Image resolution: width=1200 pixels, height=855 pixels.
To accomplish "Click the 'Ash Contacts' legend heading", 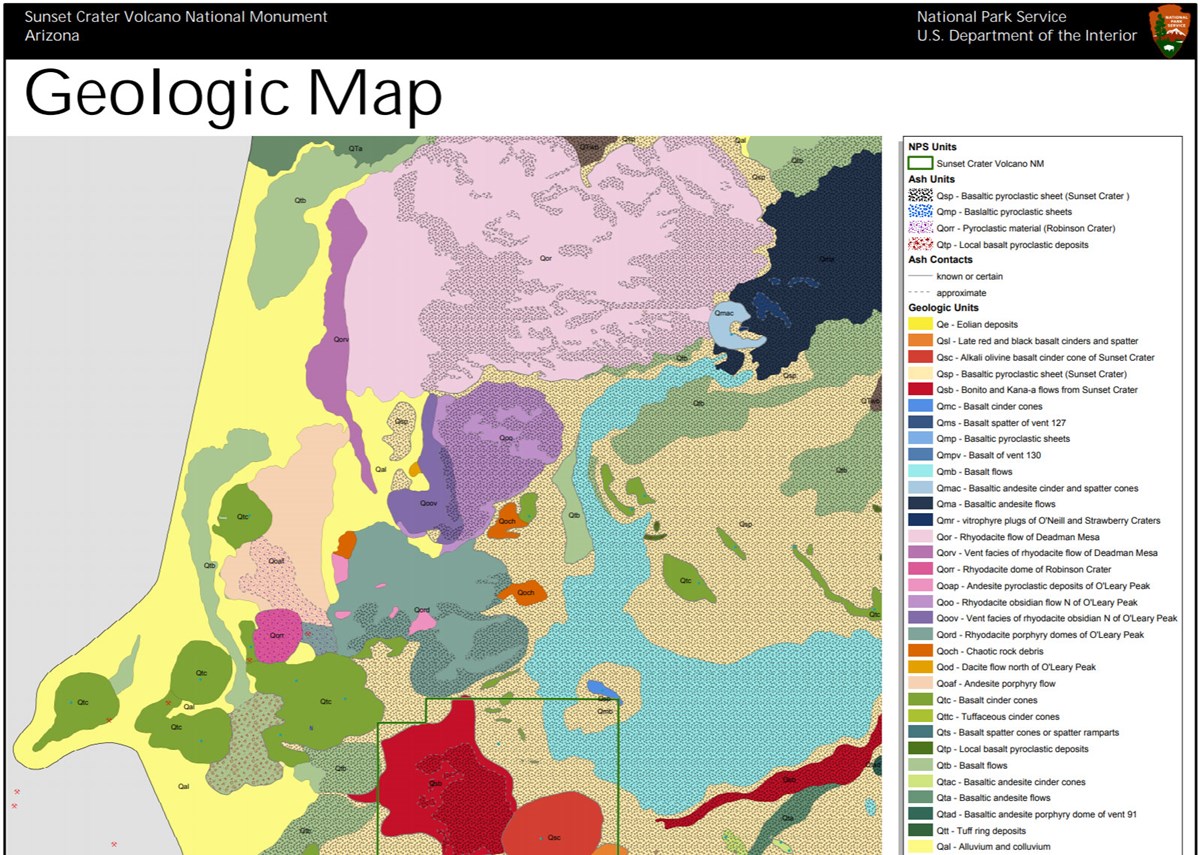I will click(x=940, y=260).
